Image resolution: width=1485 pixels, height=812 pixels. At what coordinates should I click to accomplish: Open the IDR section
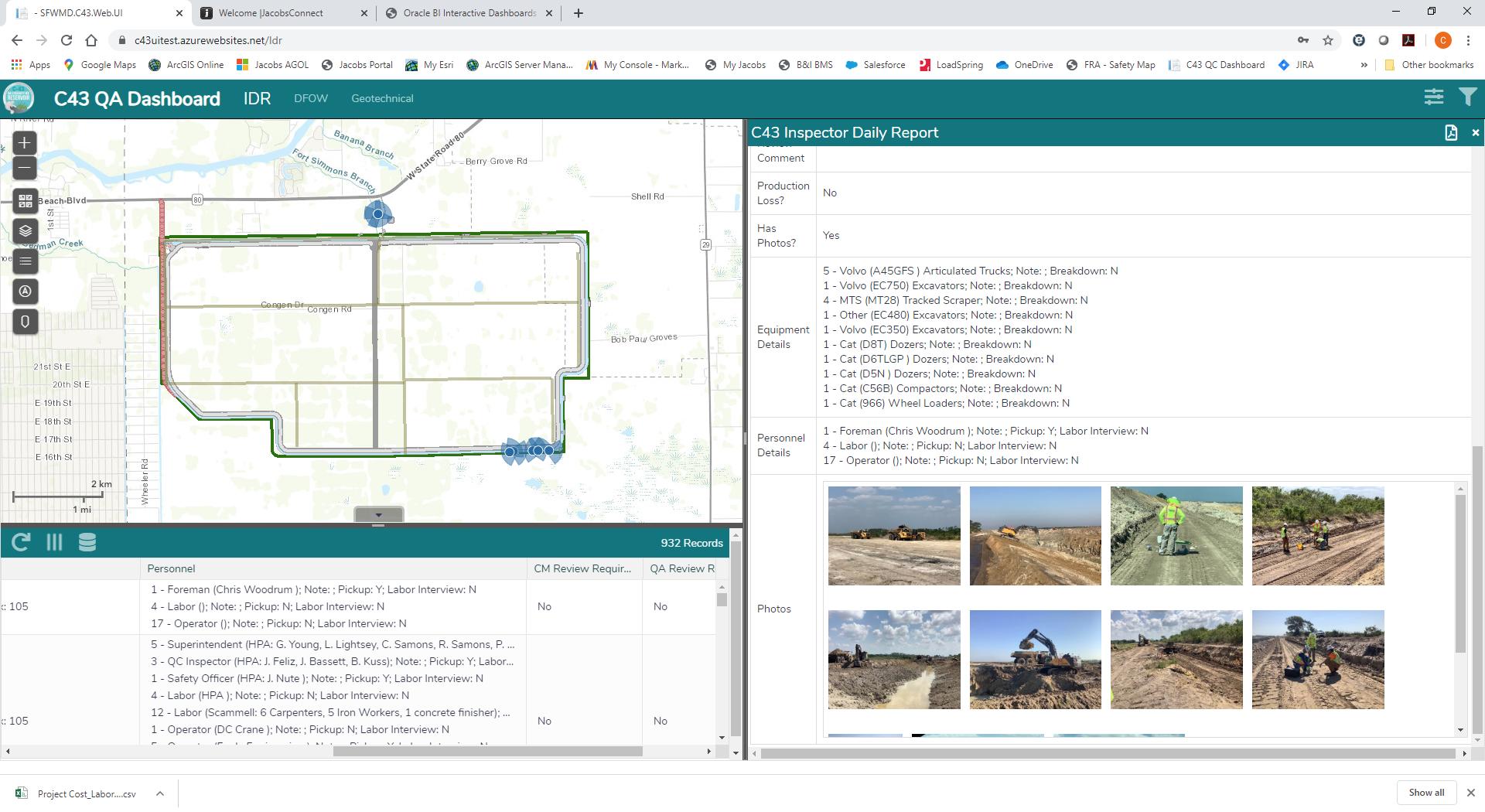tap(258, 98)
